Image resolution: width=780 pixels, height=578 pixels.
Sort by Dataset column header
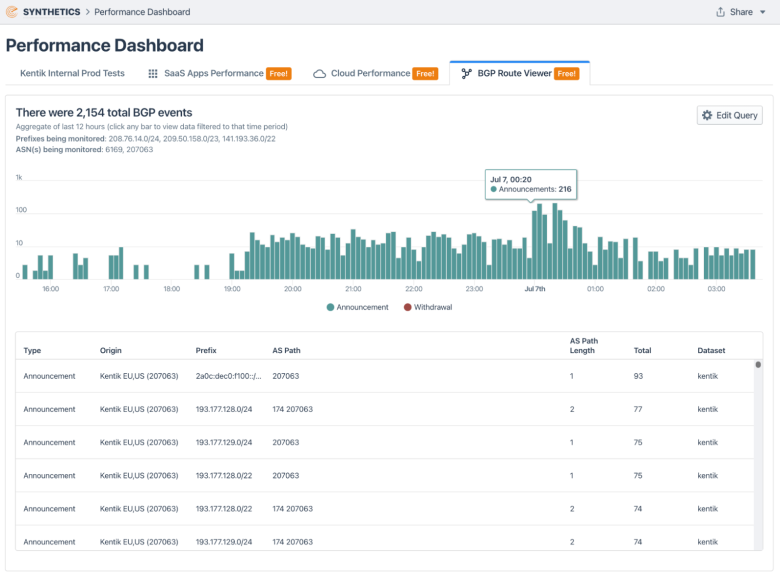pyautogui.click(x=711, y=350)
